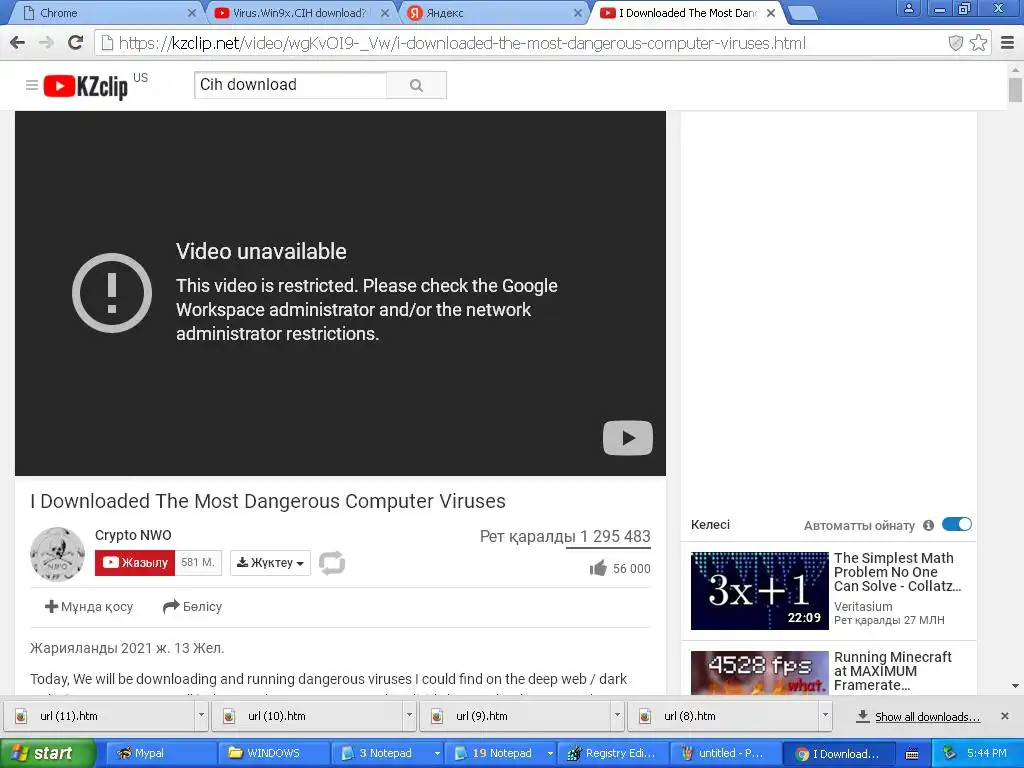Click the Windows start button
1024x768 pixels.
[x=47, y=754]
